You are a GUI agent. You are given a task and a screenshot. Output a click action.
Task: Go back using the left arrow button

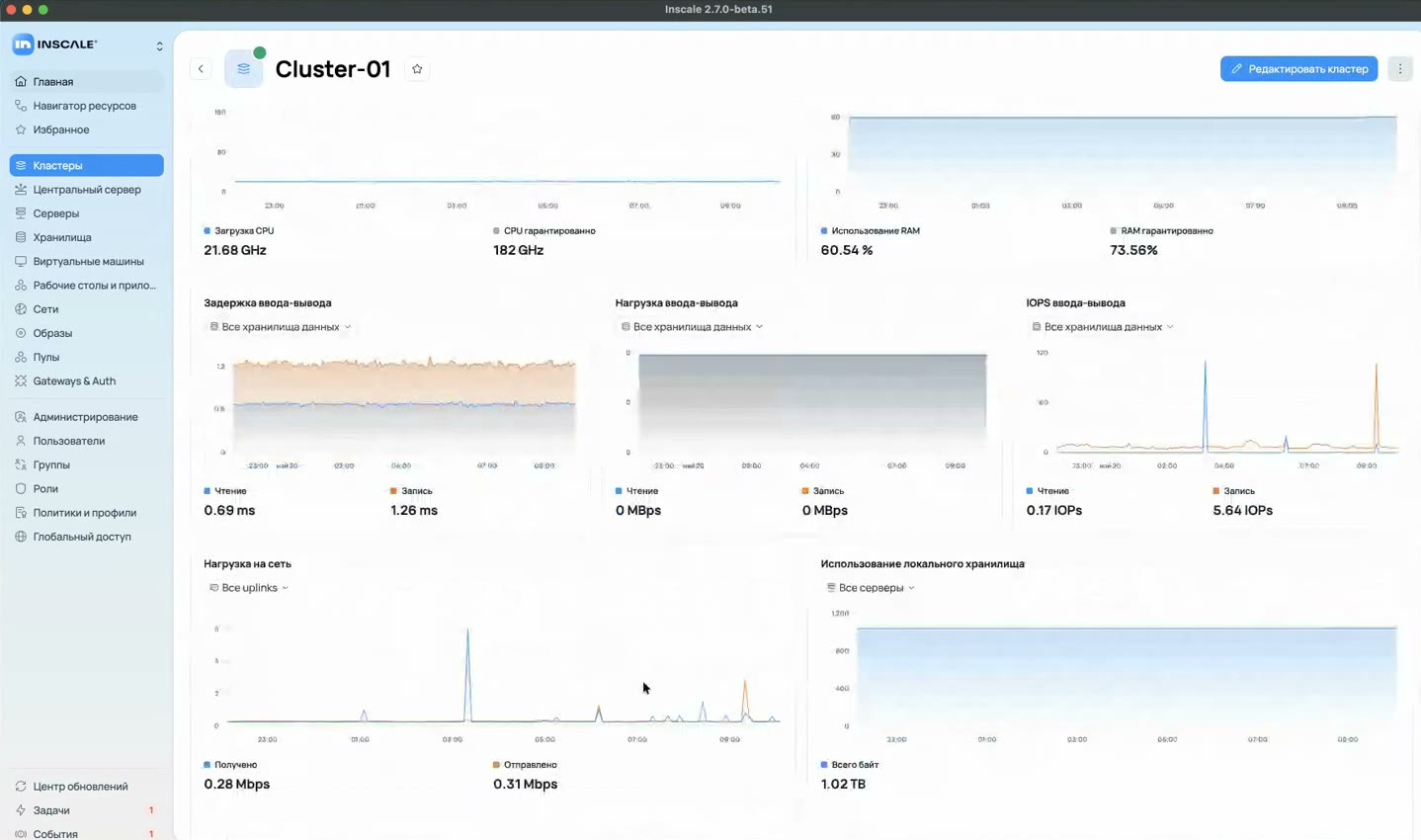click(x=201, y=69)
